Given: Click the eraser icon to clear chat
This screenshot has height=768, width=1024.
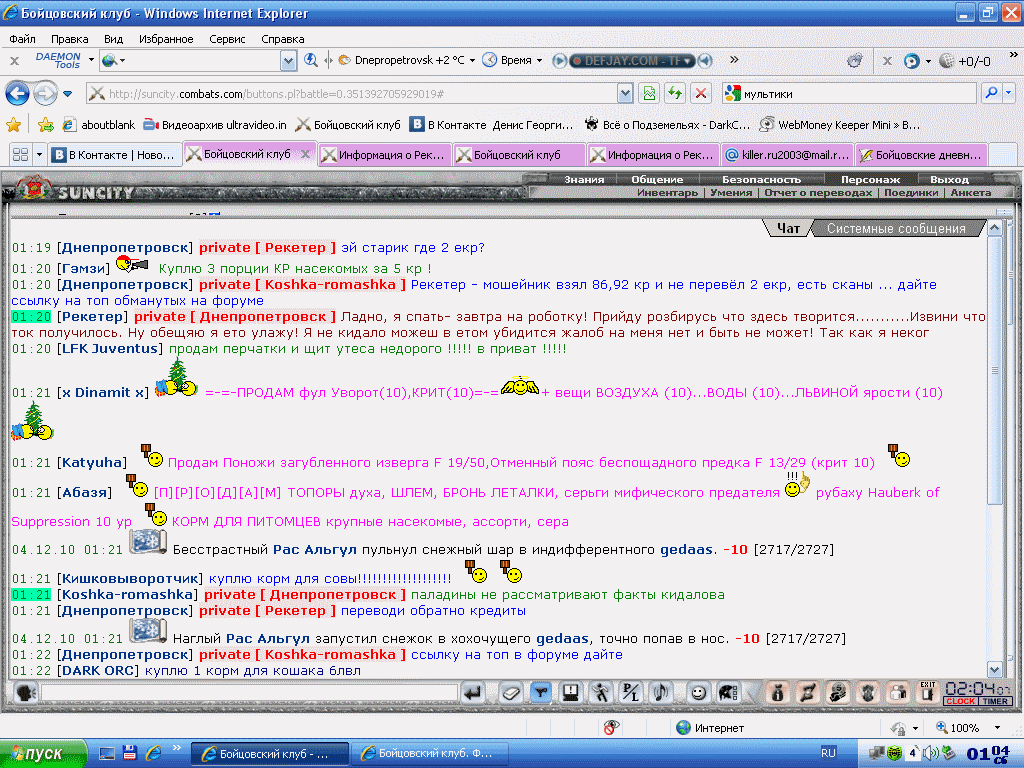Looking at the screenshot, I should click(510, 692).
